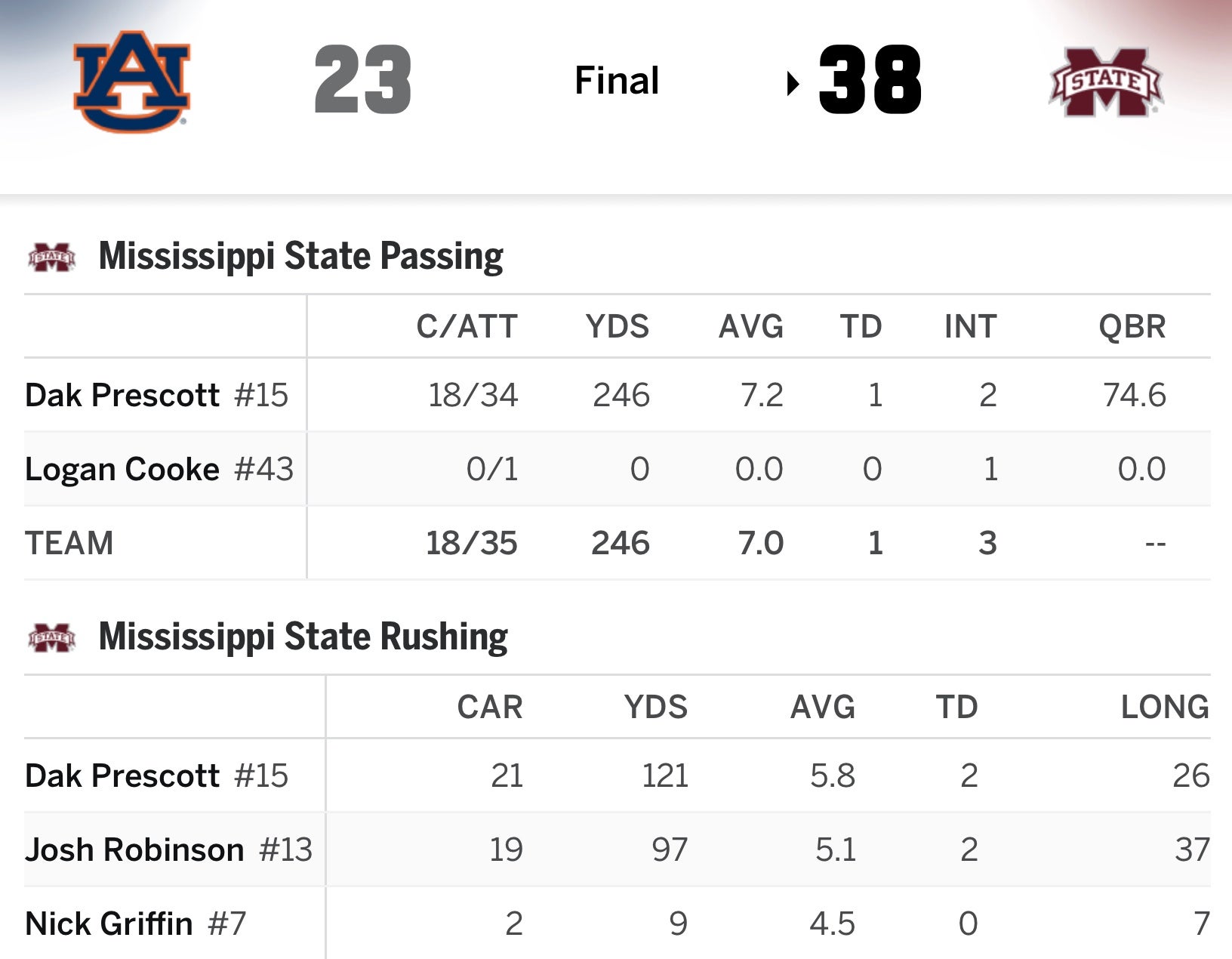Viewport: 1232px width, 959px height.
Task: Click the TEAM totals row label
Action: coord(69,543)
